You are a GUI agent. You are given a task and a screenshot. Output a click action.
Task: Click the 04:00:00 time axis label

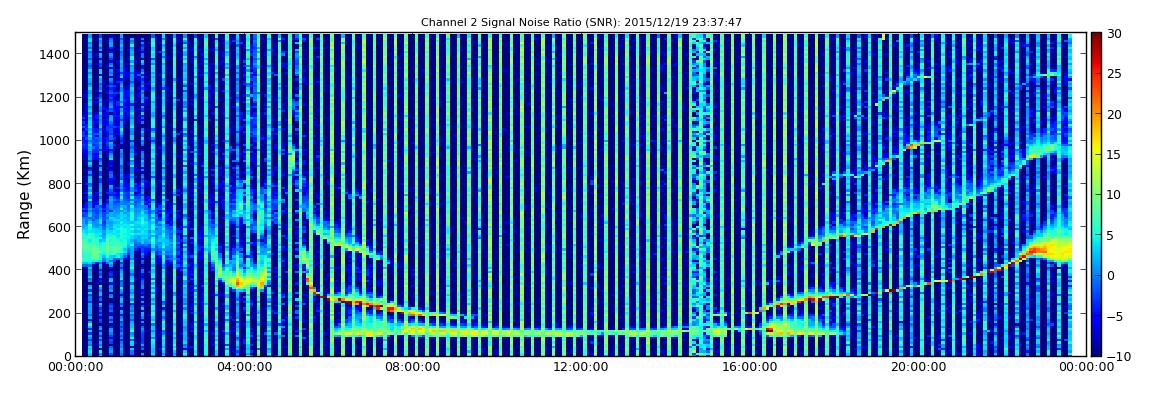coord(243,368)
